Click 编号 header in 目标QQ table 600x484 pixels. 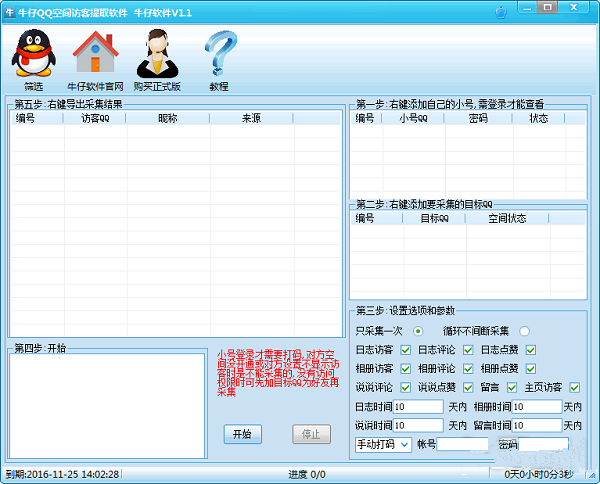pos(377,218)
